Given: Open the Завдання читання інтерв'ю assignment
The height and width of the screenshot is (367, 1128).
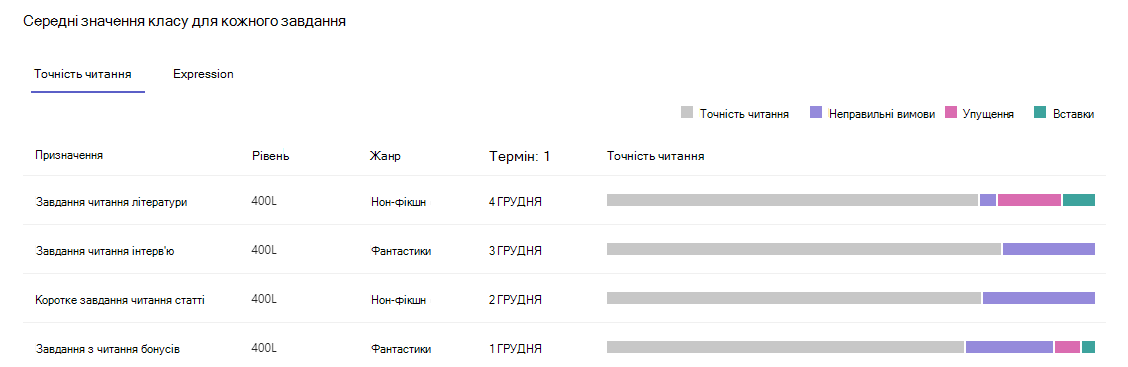Looking at the screenshot, I should coord(104,250).
